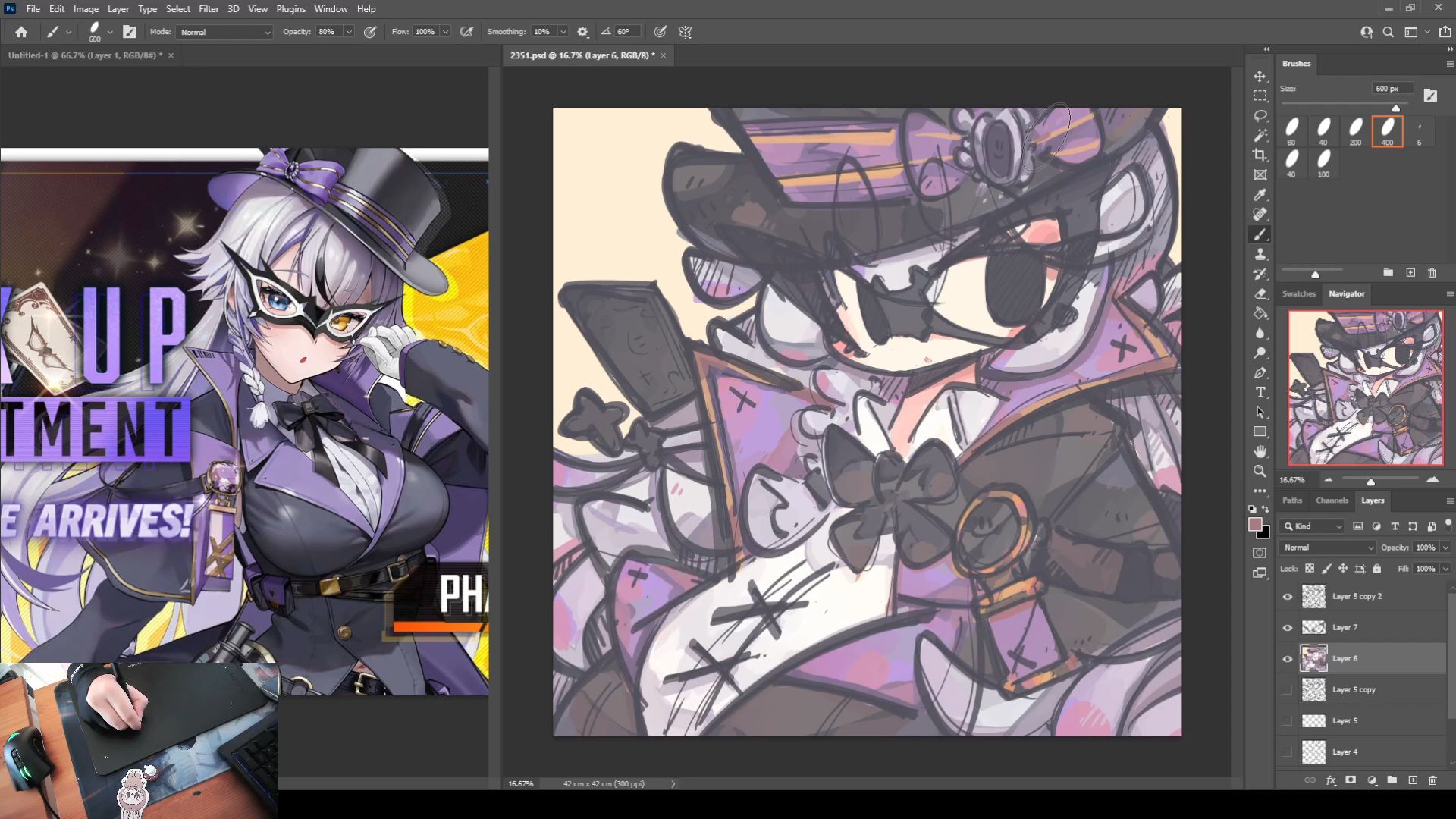Image resolution: width=1456 pixels, height=819 pixels.
Task: Open the Opacity dropdown arrow in options bar
Action: tap(349, 32)
